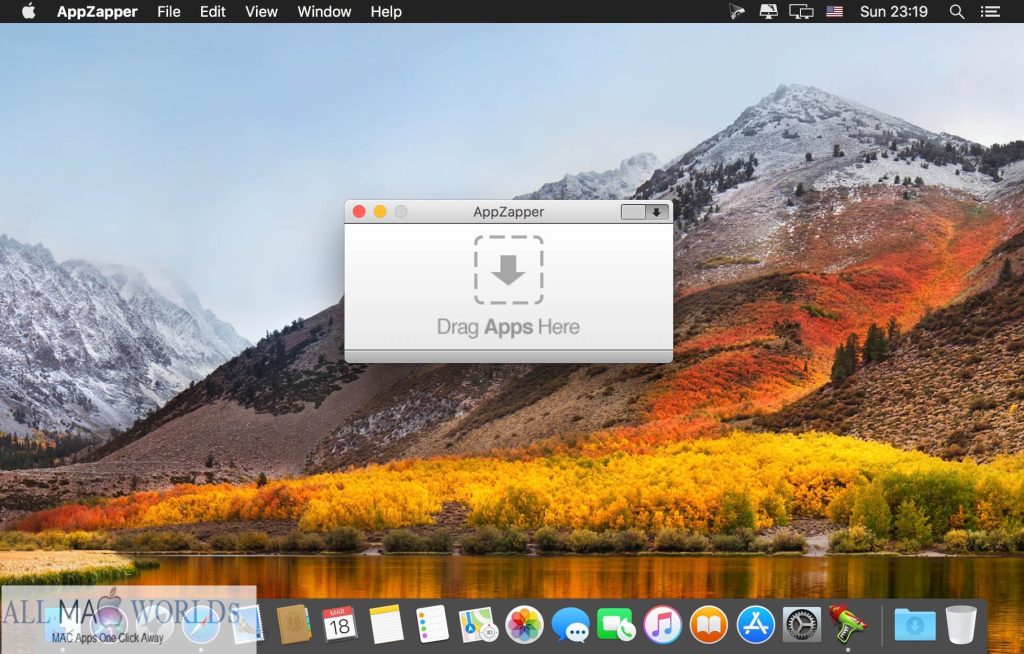Open Safari from the dock
The image size is (1024, 654).
[x=200, y=625]
